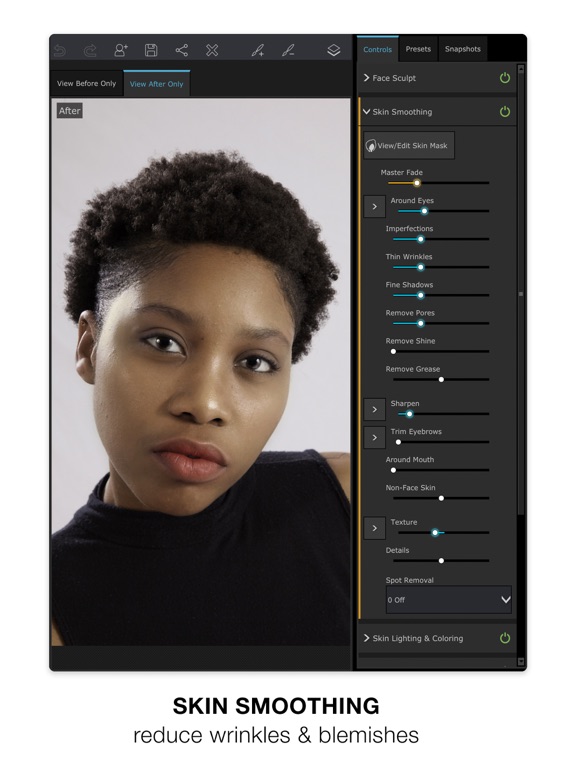Switch to the Snapshots tab
576x768 pixels.
(x=463, y=49)
